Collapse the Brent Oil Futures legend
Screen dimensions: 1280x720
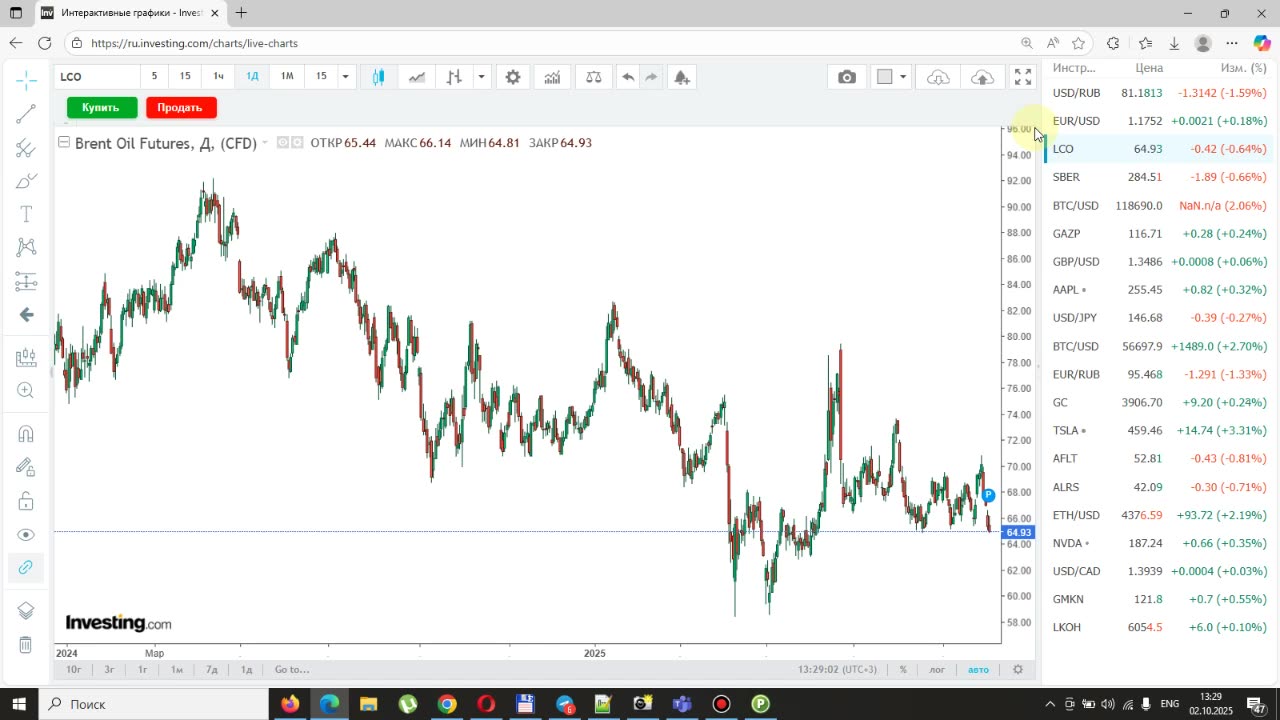click(x=64, y=142)
